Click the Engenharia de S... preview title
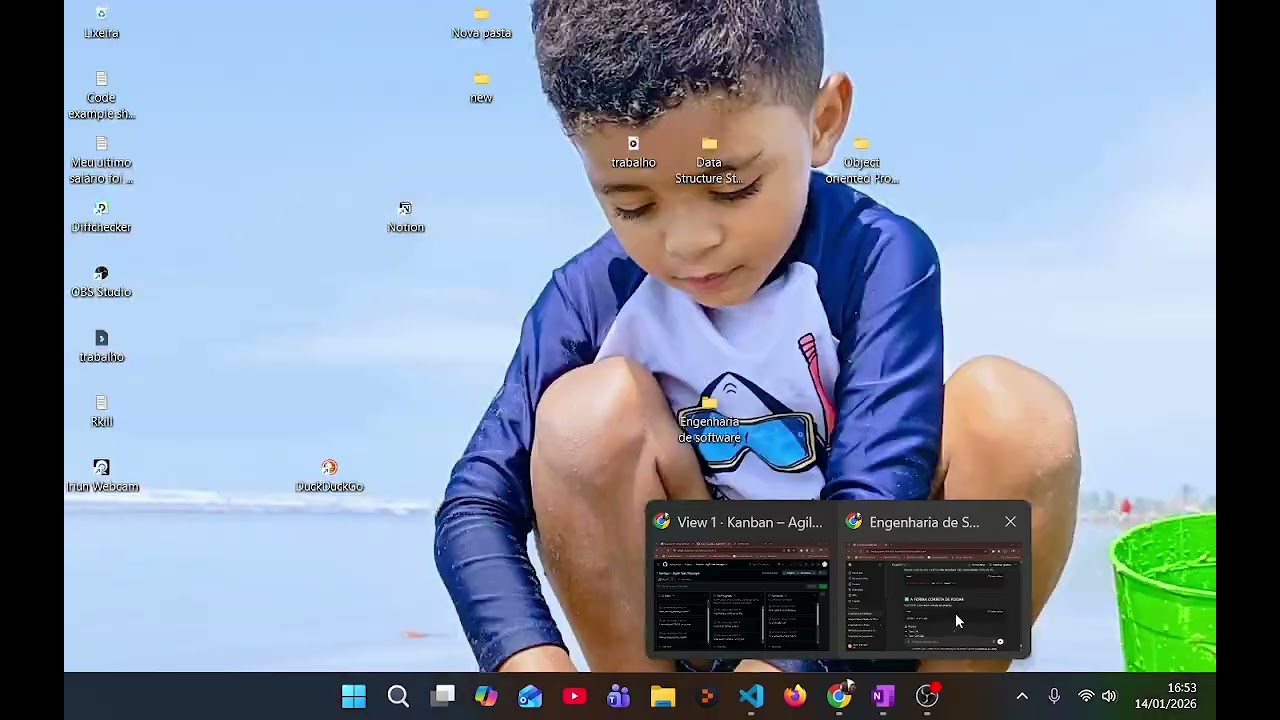This screenshot has height=720, width=1280. coord(924,522)
